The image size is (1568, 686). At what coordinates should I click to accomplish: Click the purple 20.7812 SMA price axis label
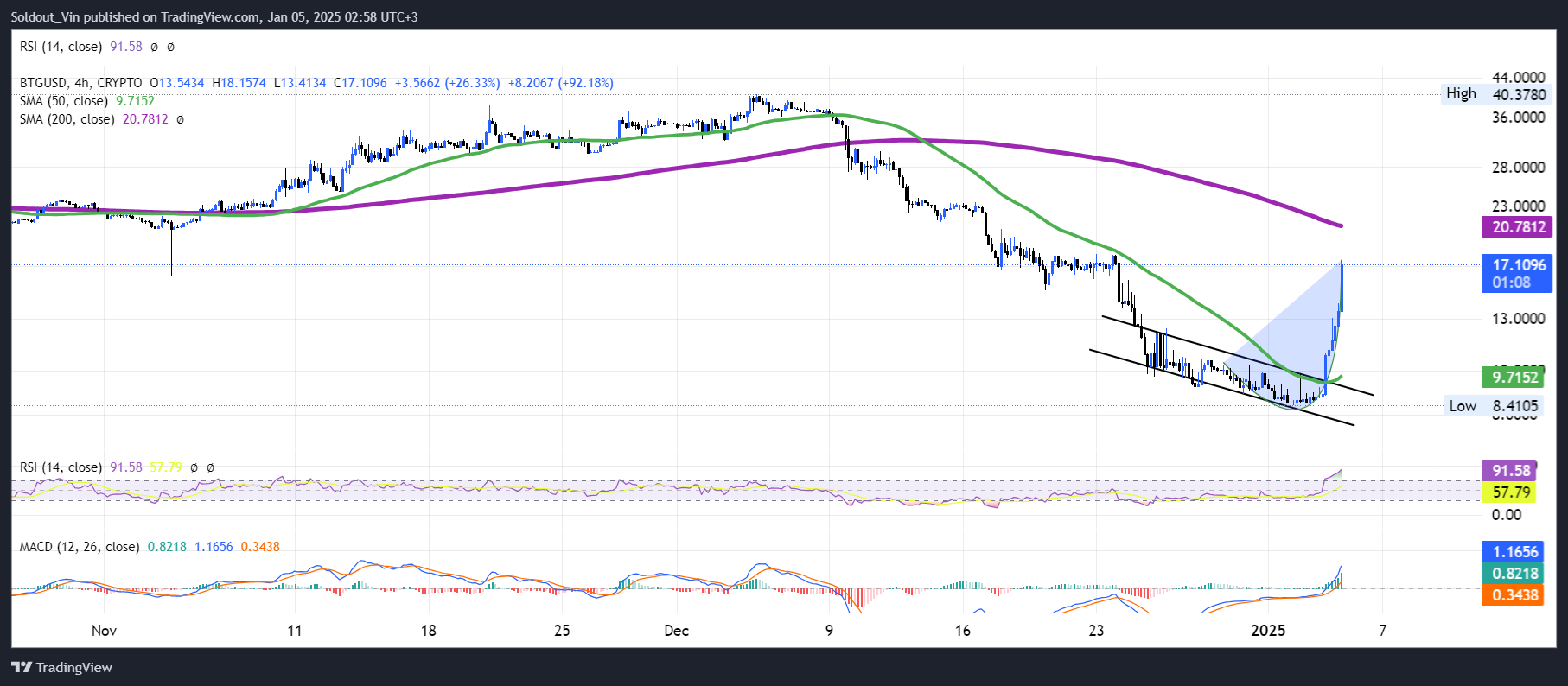click(x=1518, y=227)
